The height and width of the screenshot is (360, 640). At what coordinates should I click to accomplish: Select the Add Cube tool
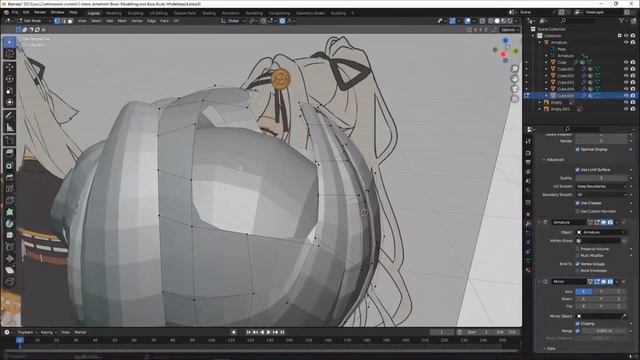coord(9,141)
